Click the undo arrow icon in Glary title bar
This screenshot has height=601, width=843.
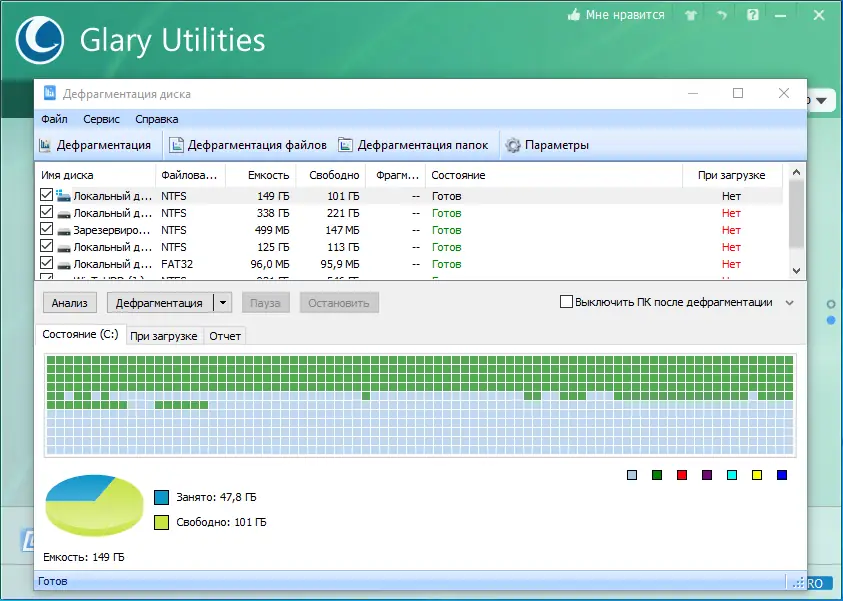tap(722, 15)
